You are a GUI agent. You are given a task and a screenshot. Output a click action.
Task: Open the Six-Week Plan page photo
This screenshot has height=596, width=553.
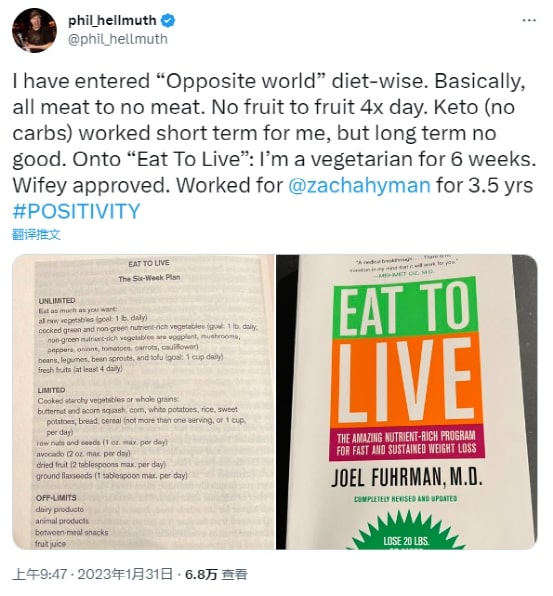click(143, 402)
